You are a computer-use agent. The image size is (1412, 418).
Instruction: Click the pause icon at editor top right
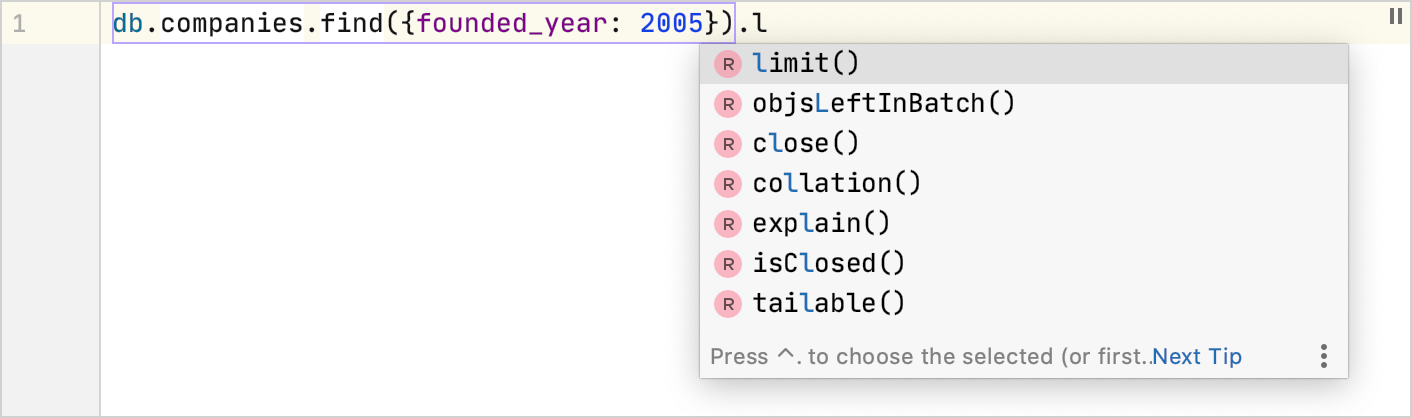(x=1395, y=15)
